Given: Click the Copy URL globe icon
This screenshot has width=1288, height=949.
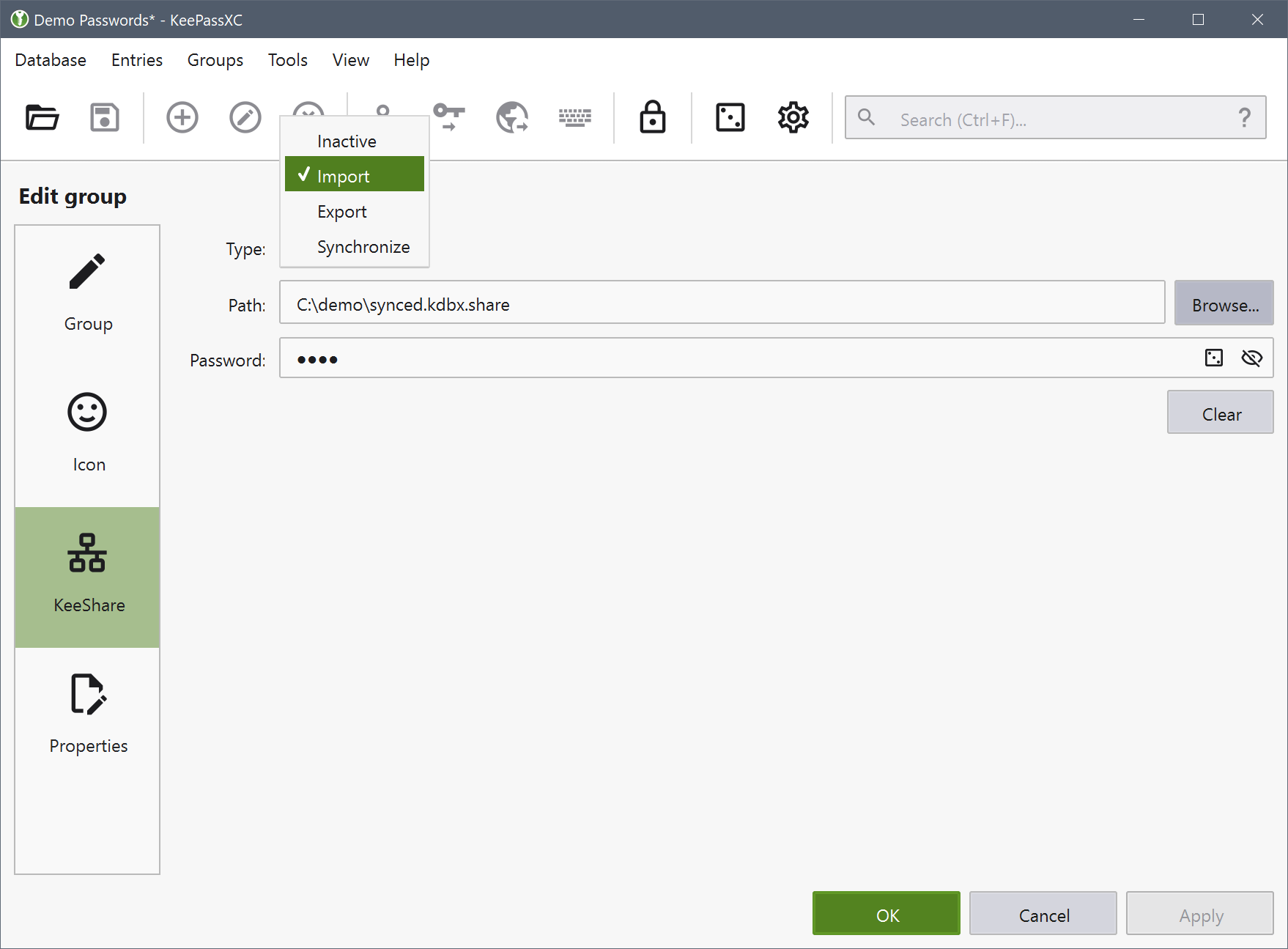Looking at the screenshot, I should (x=512, y=117).
